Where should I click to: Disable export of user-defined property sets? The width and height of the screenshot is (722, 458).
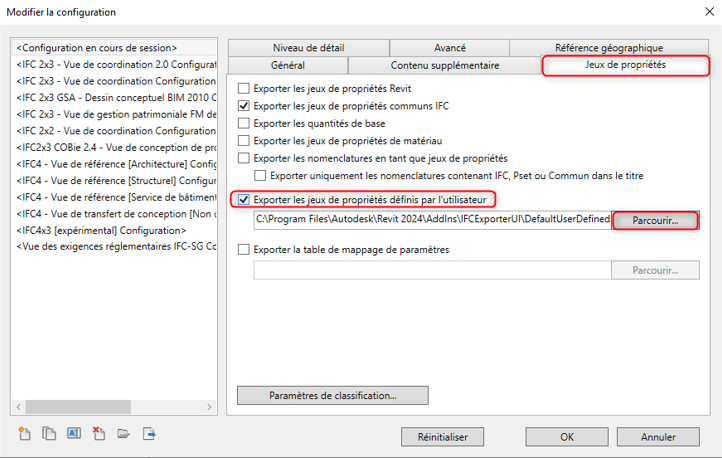pos(245,199)
